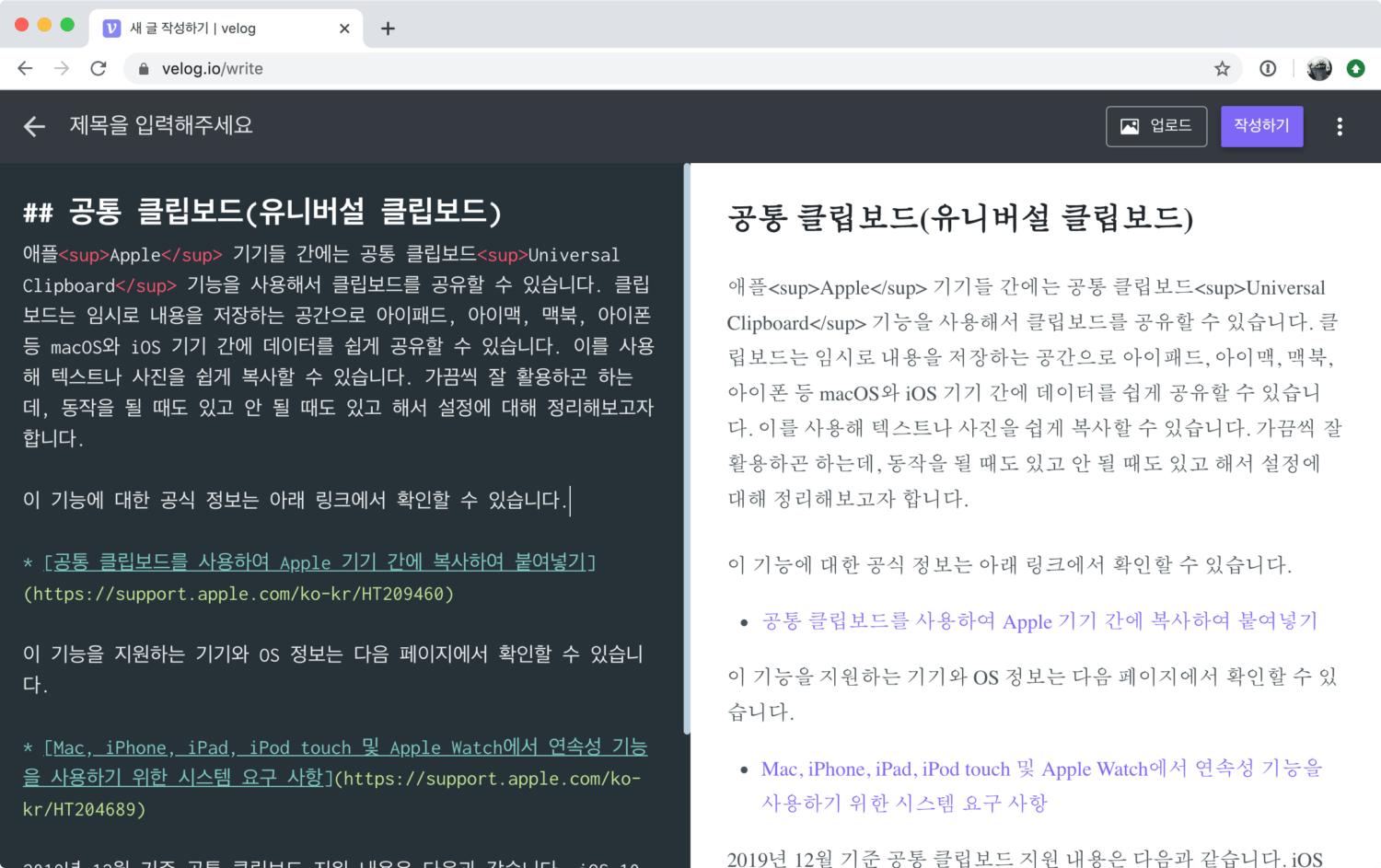Click the HT209460 URL in the editor
1381x868 pixels.
[238, 594]
